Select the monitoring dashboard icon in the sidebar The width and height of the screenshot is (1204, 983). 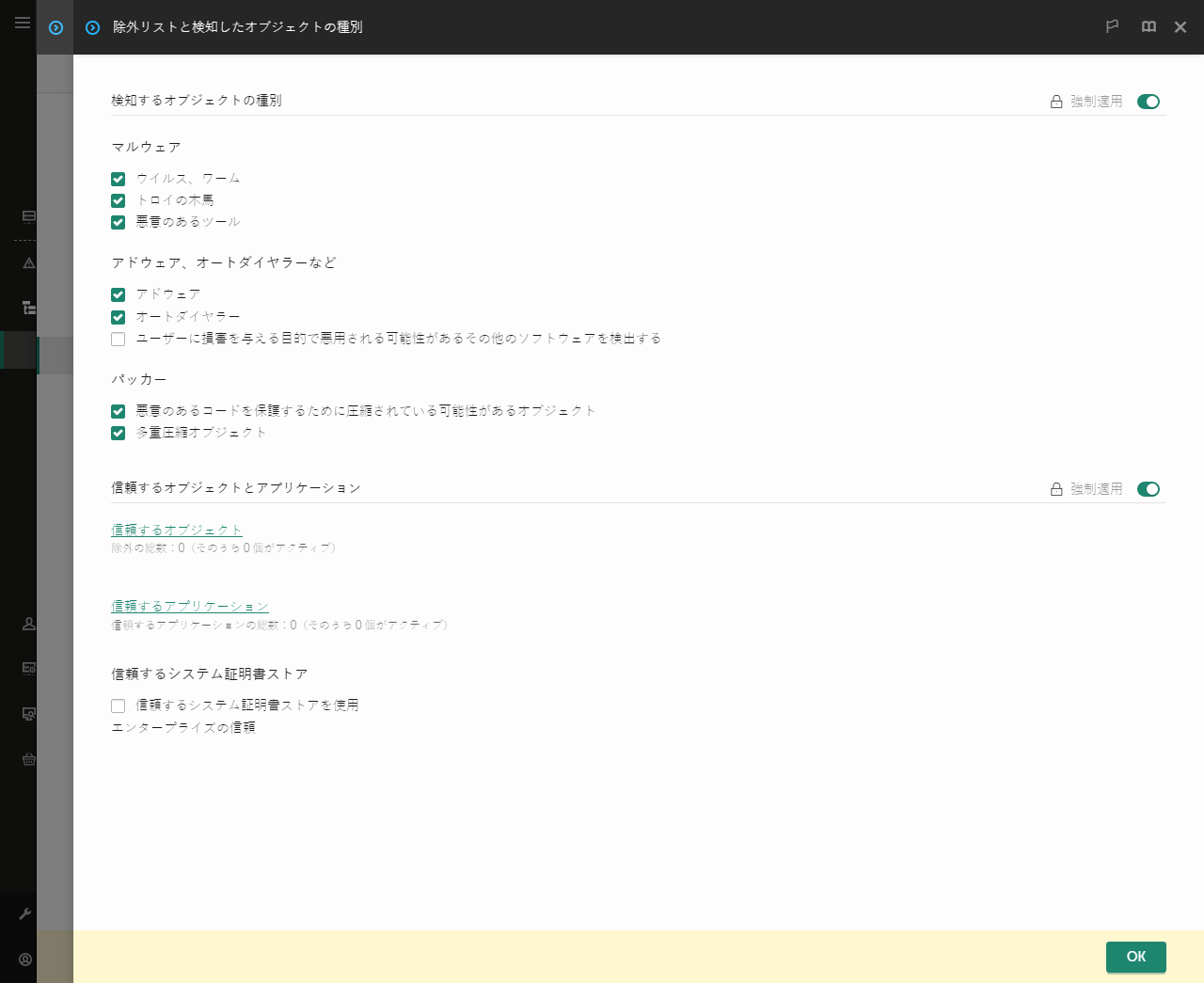[27, 216]
